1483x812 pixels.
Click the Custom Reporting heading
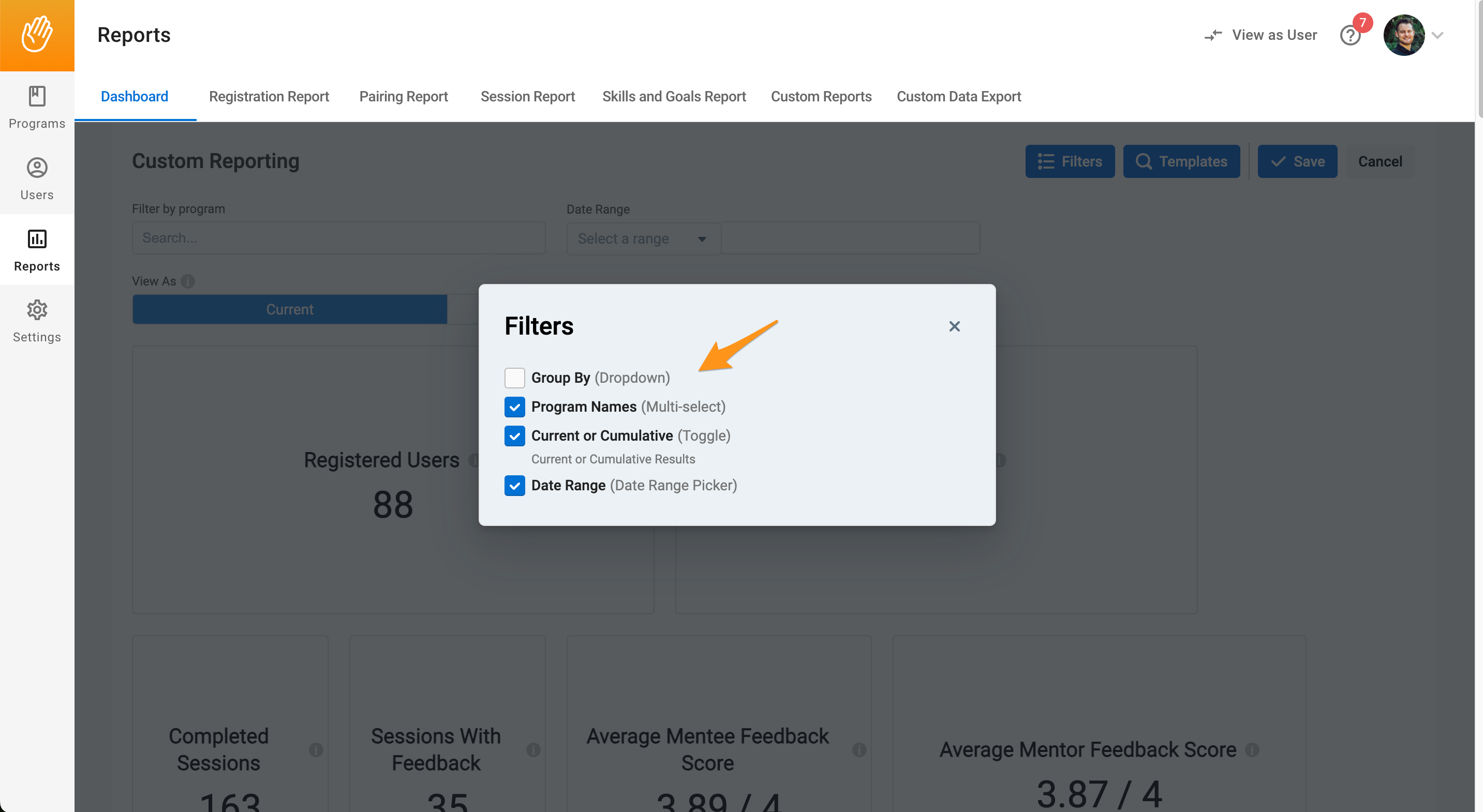tap(216, 162)
